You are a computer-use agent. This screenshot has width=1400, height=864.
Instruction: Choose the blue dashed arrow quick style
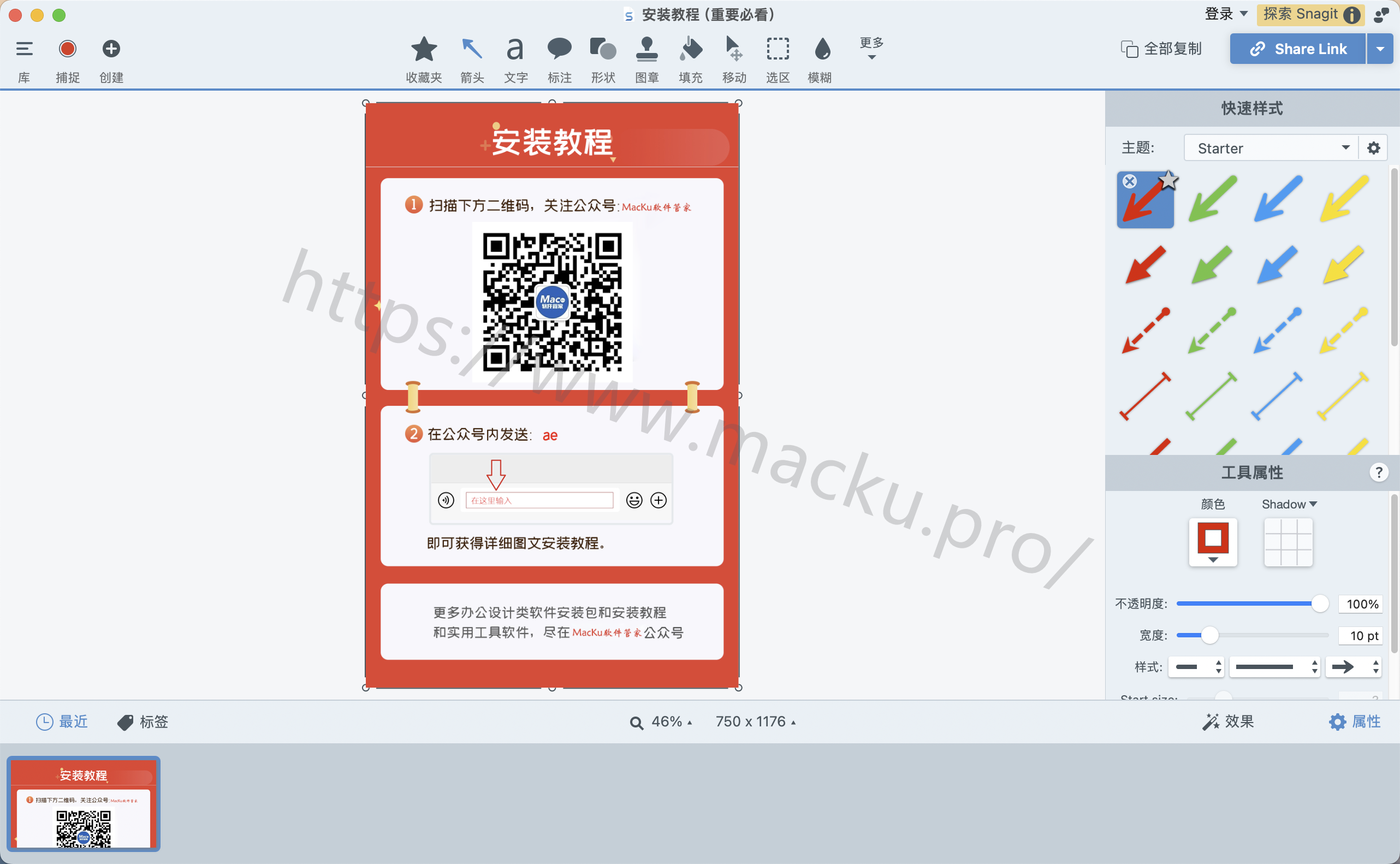[x=1278, y=330]
